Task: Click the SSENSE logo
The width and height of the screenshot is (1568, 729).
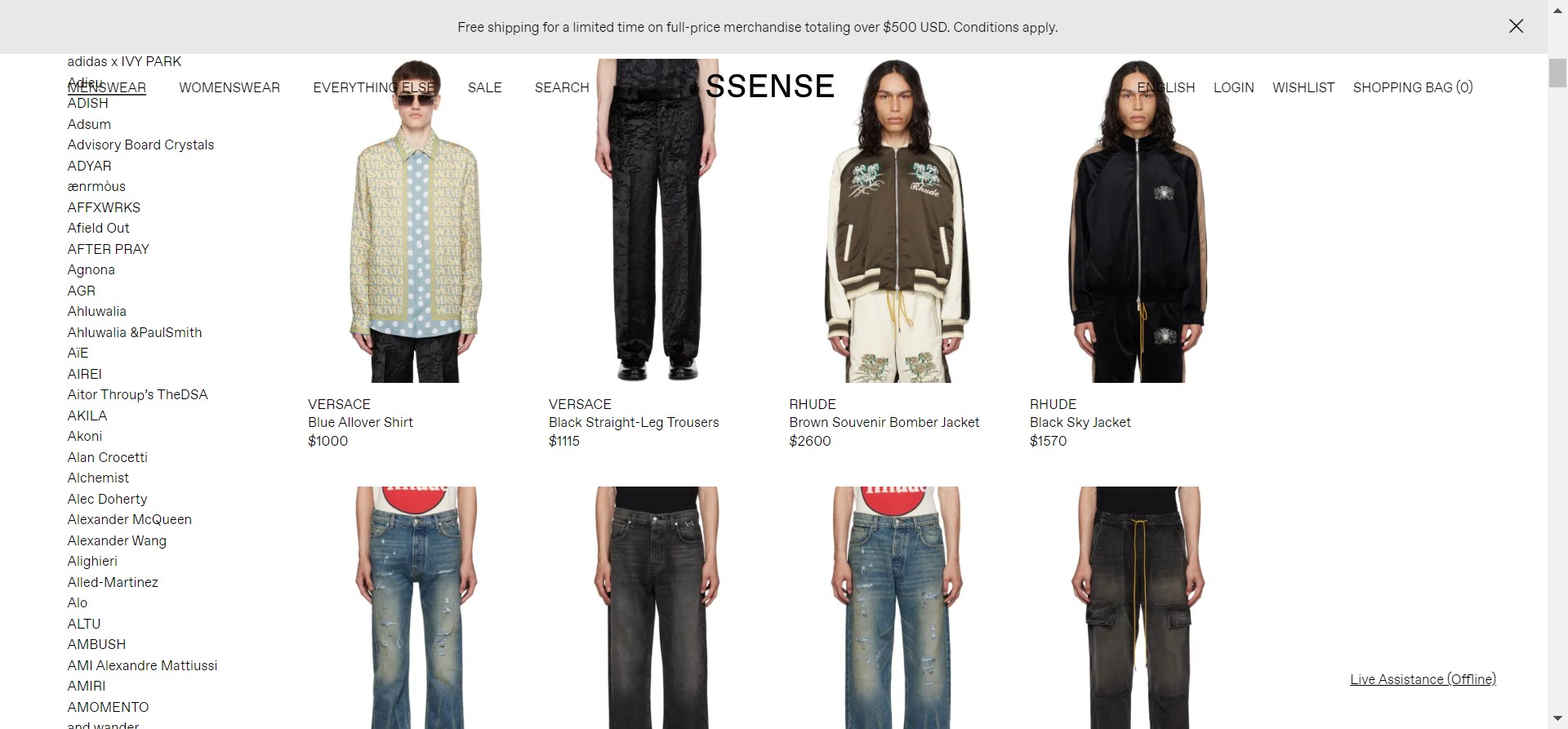Action: click(769, 87)
